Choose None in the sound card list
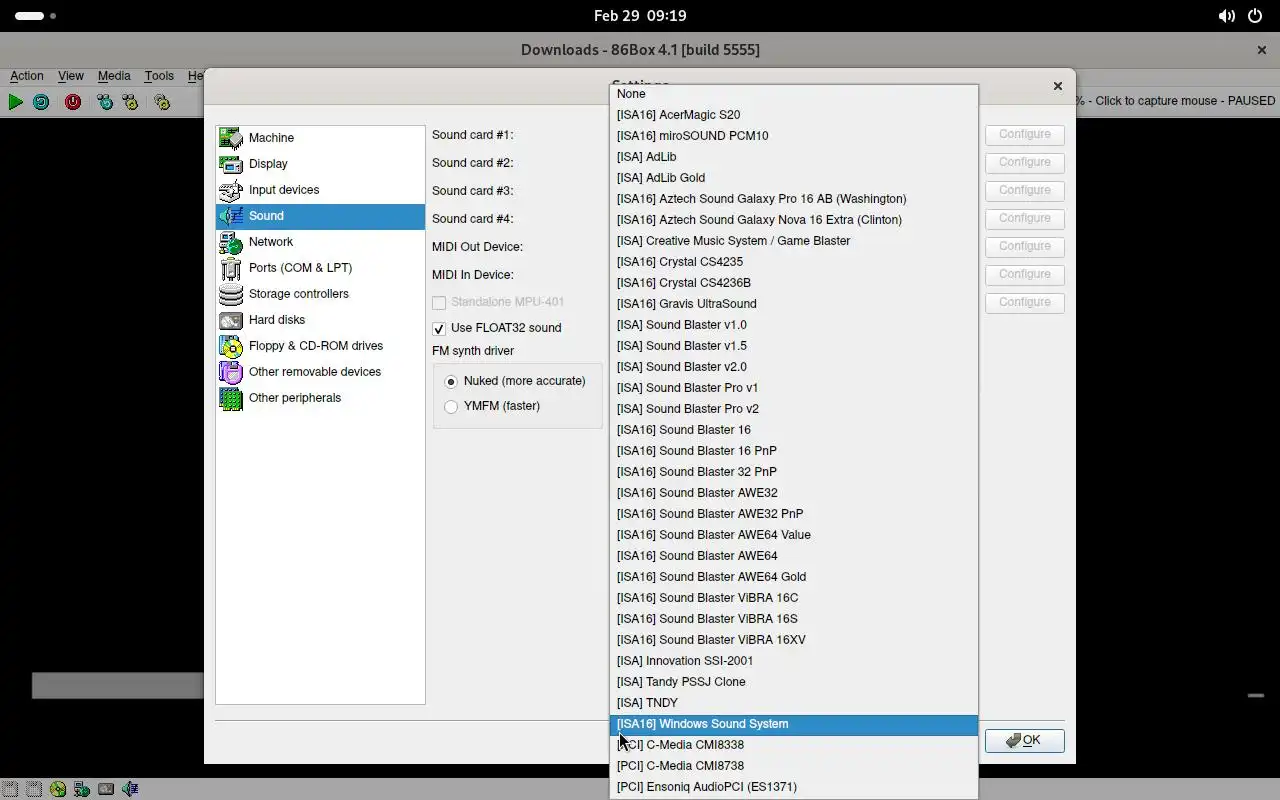Screen dimensions: 1280x800 click(794, 94)
